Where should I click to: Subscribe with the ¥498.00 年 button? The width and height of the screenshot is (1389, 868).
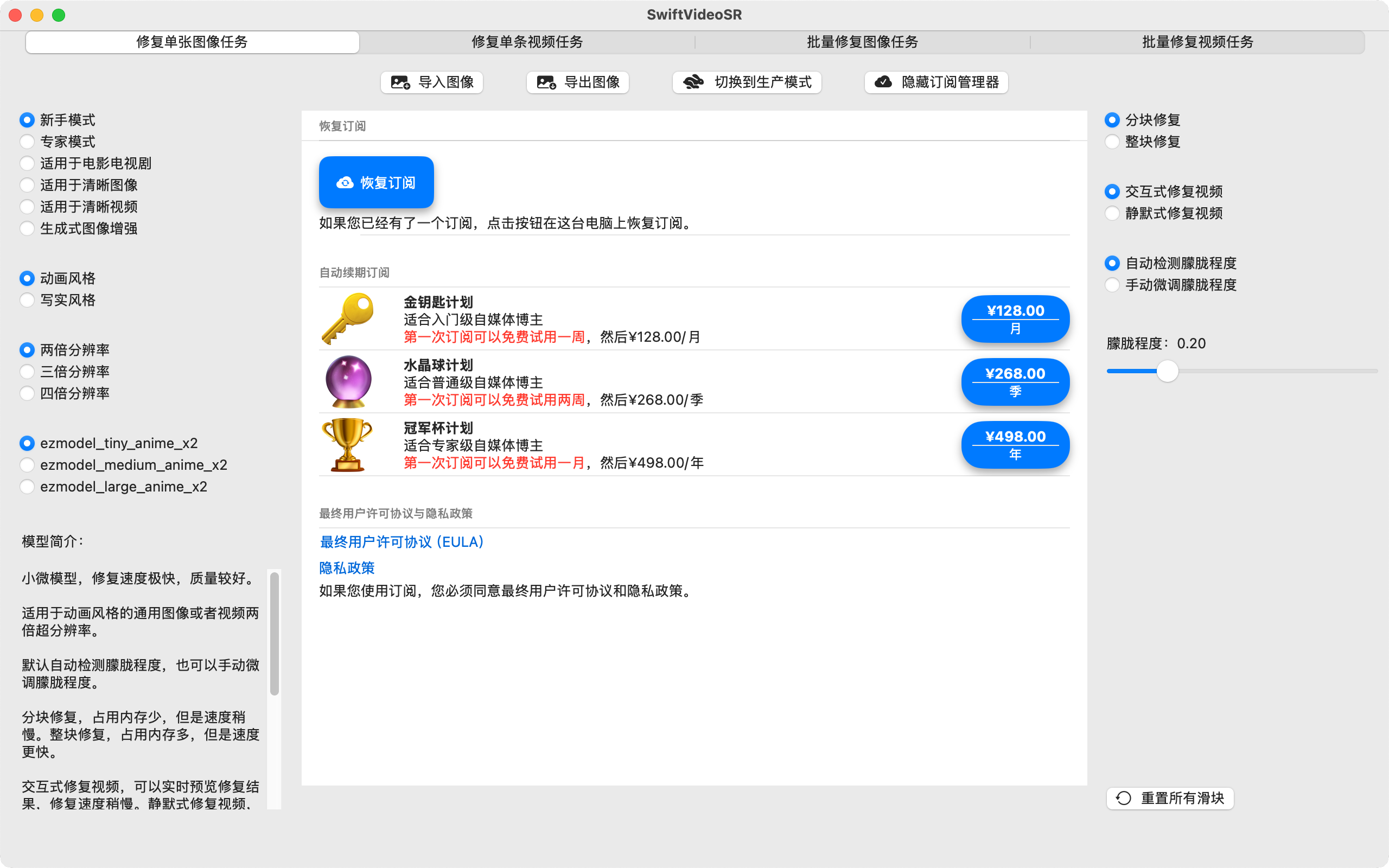click(x=1015, y=445)
